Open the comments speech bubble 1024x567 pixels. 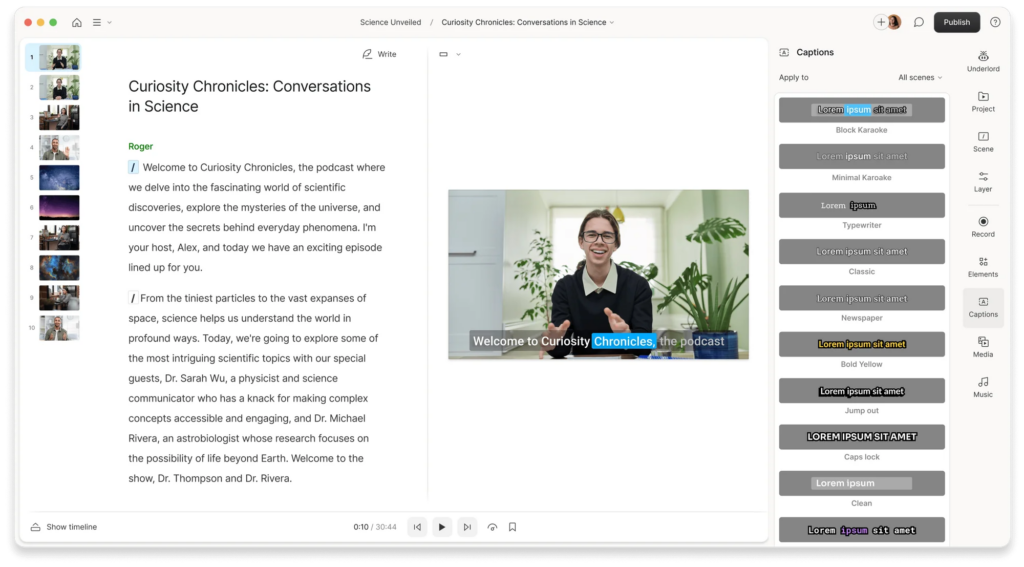tap(918, 22)
